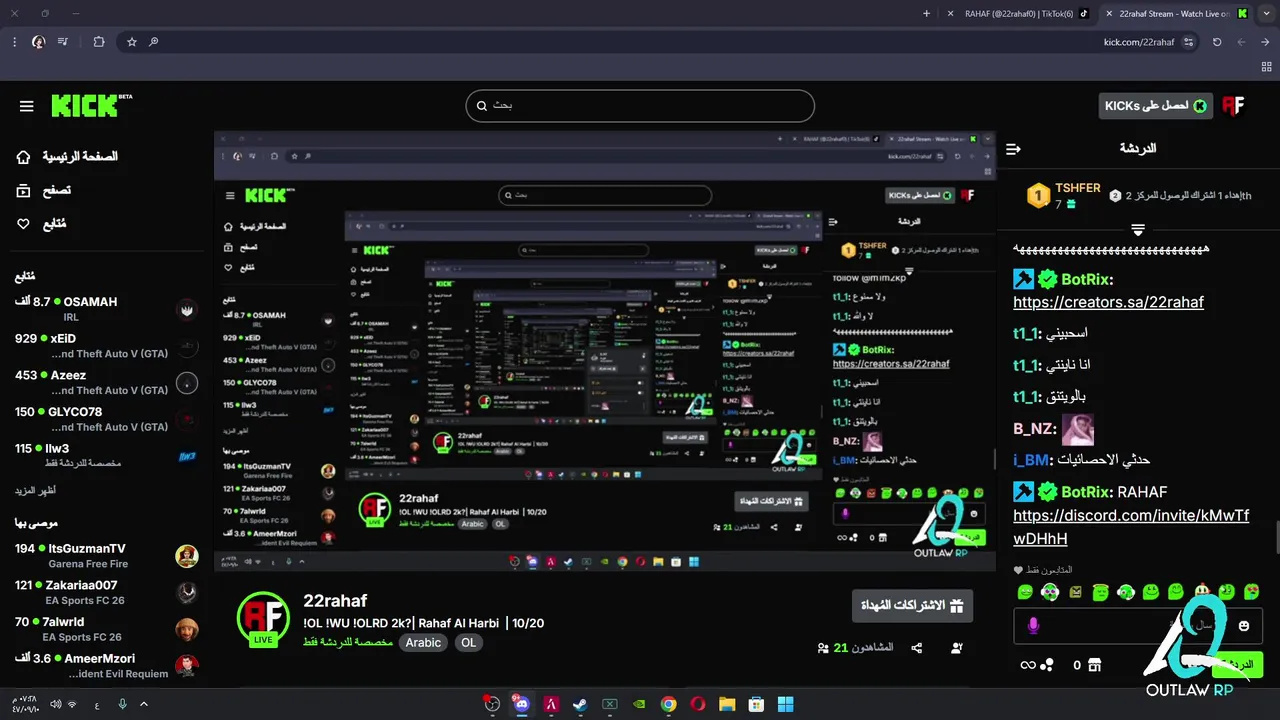
Task: Open the Opera icon in the taskbar
Action: pyautogui.click(x=698, y=704)
